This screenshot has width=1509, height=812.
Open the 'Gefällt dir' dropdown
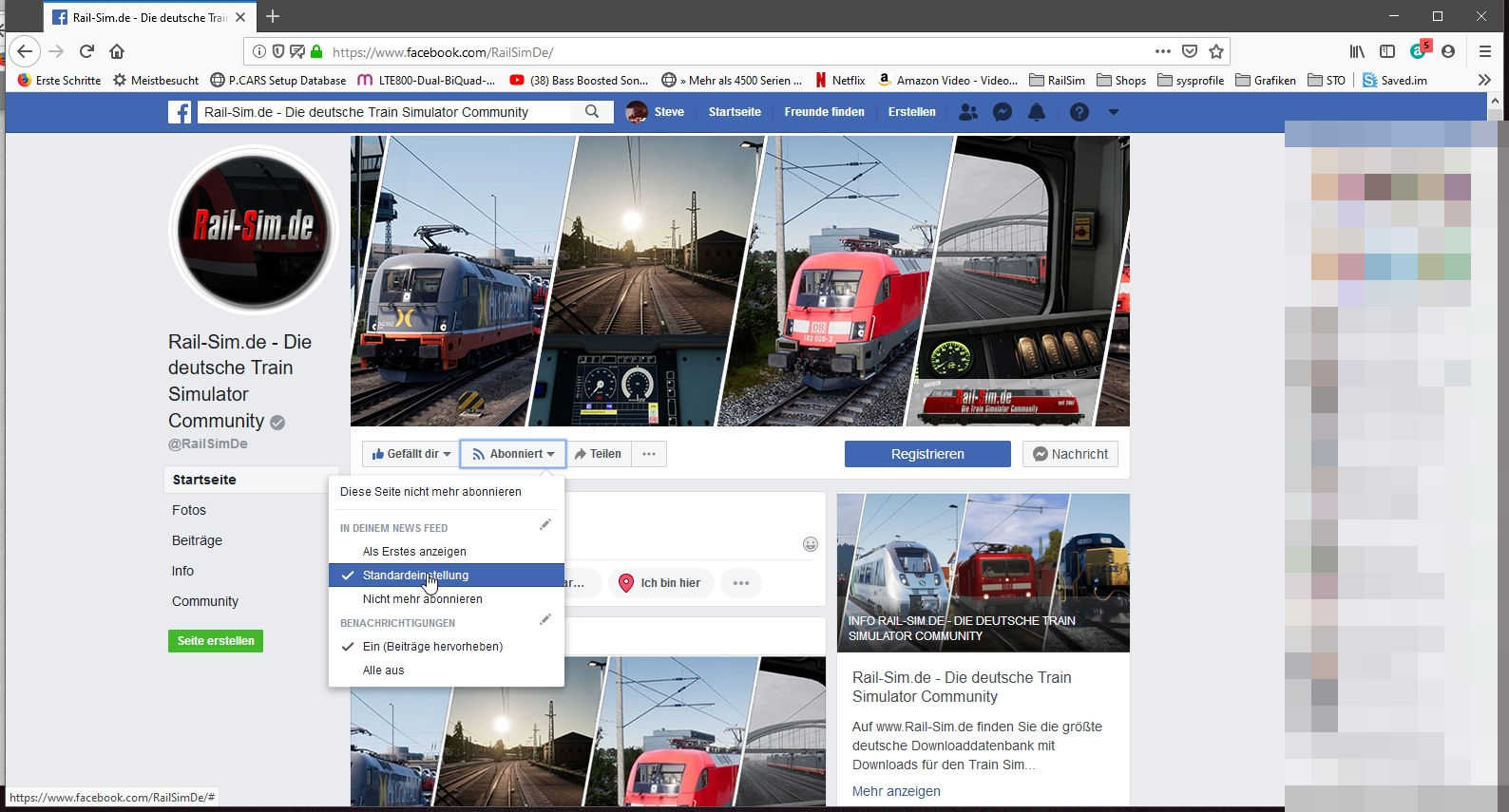(x=411, y=454)
